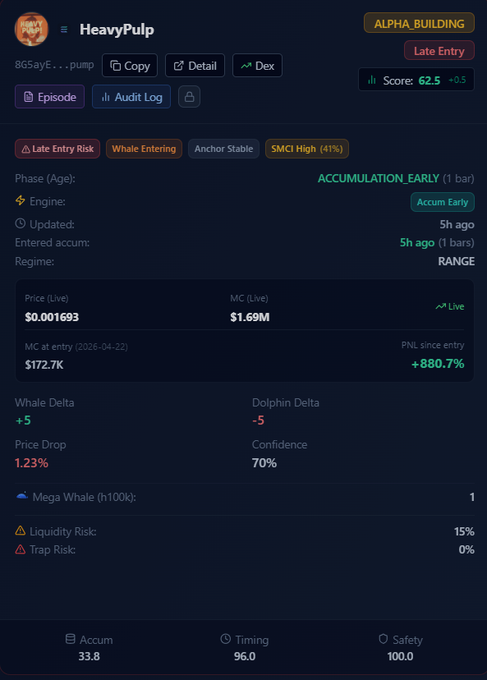This screenshot has height=680, width=487.
Task: Click the Anchor Stable tag
Action: coord(223,149)
